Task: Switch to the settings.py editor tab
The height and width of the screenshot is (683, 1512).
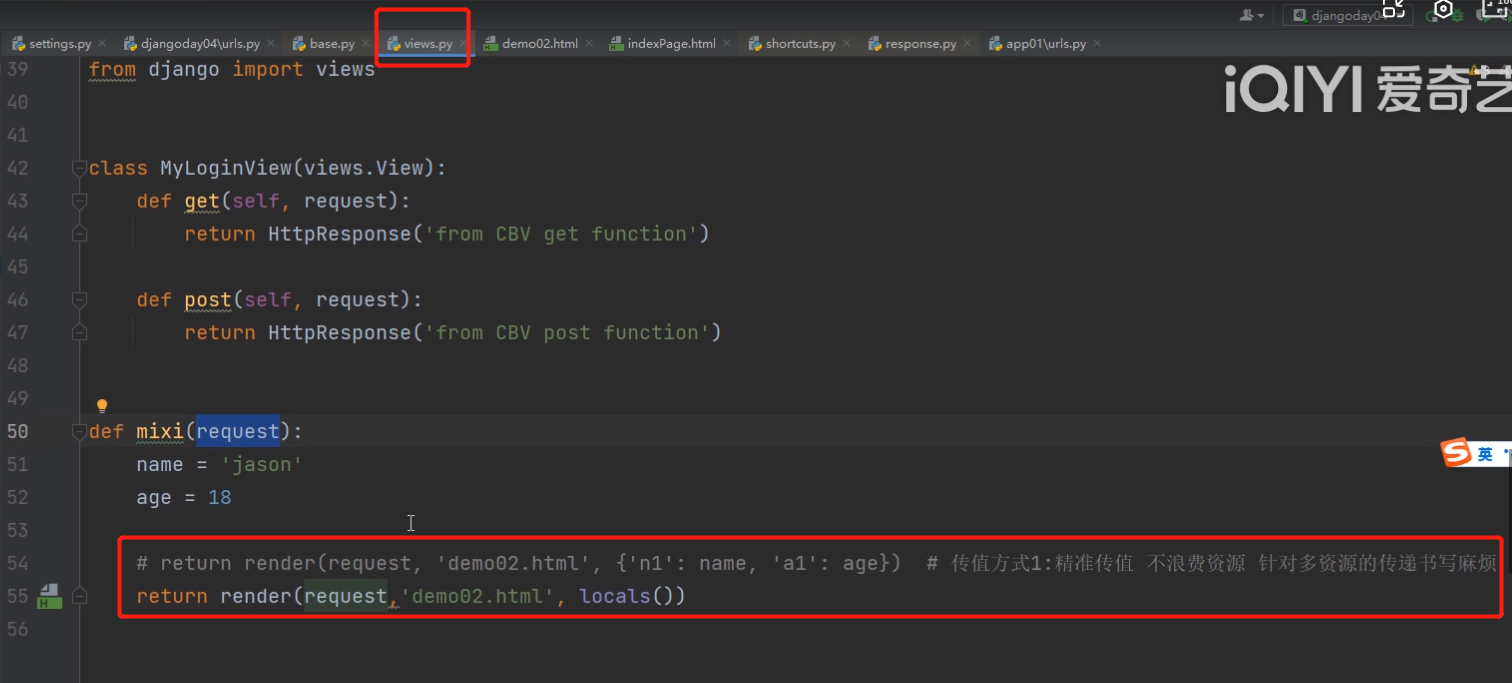Action: click(x=57, y=44)
